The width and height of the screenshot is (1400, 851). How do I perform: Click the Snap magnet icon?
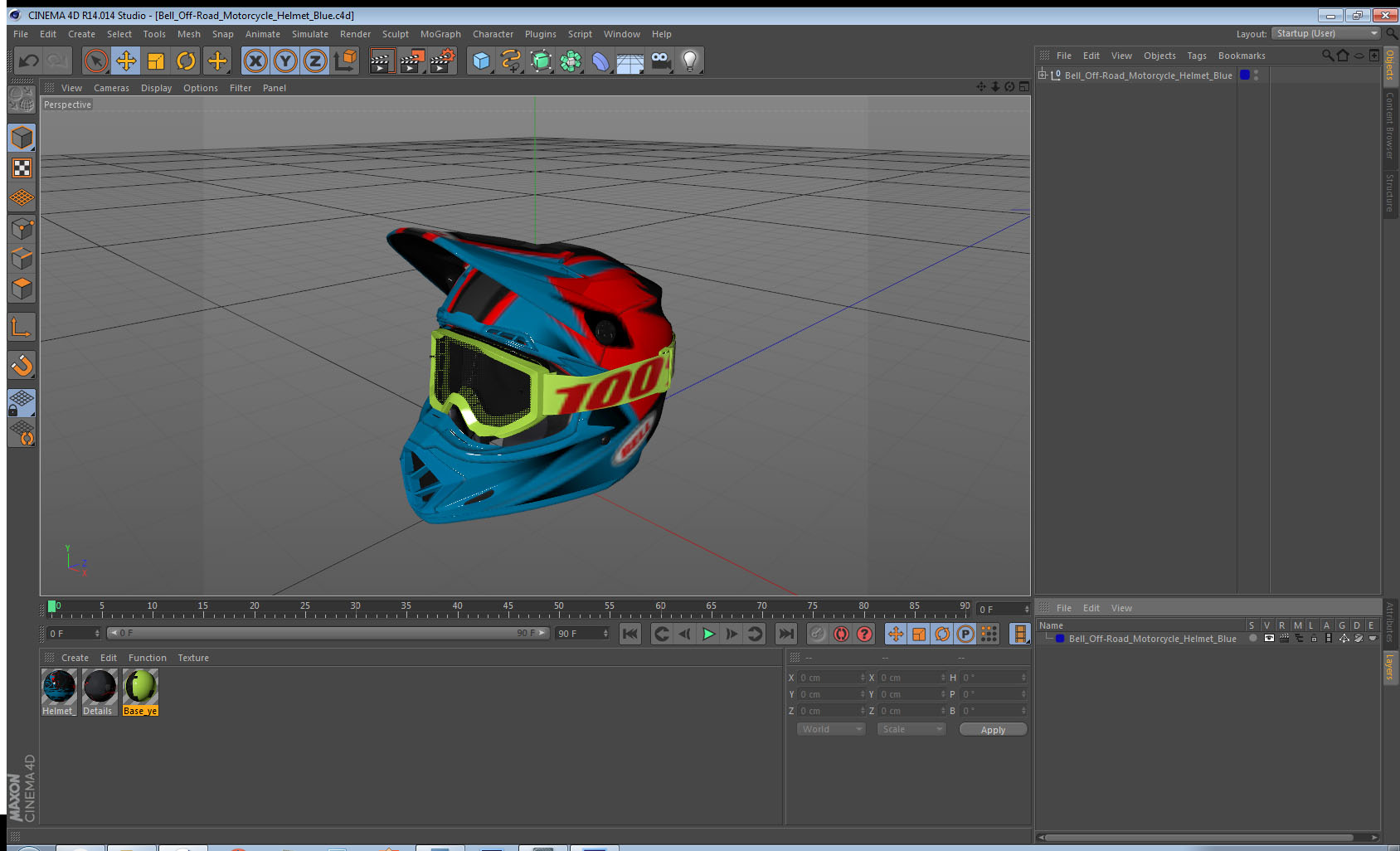pos(22,365)
